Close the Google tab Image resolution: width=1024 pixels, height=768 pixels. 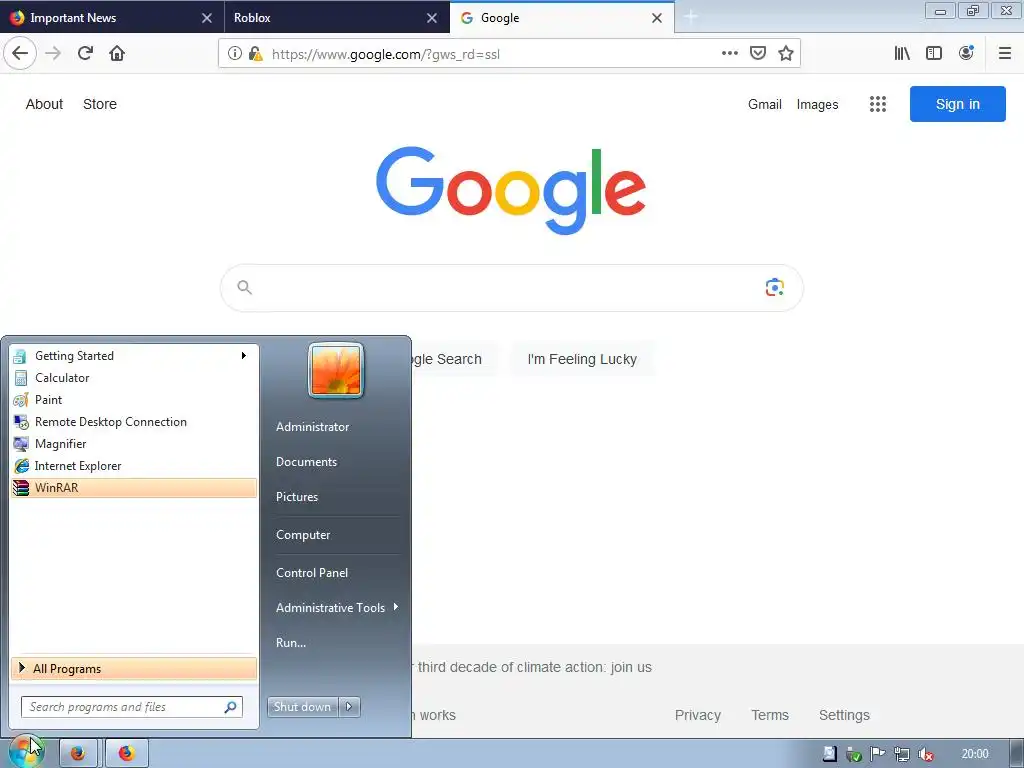657,18
